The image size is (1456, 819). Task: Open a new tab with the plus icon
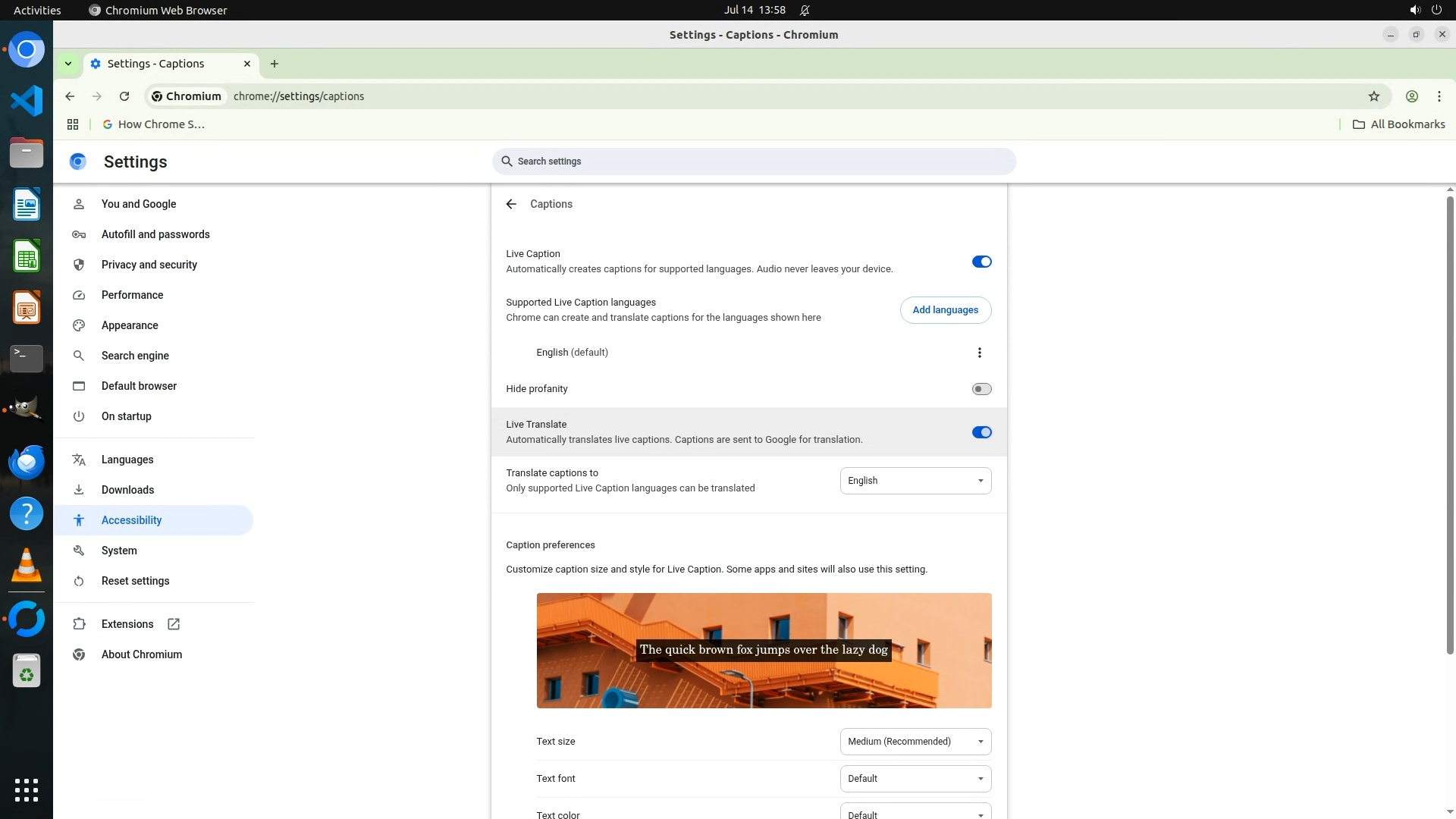coord(275,64)
